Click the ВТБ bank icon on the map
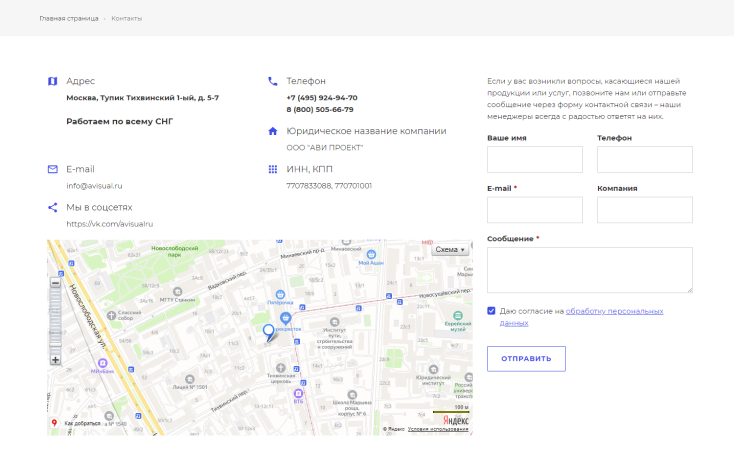Viewport: 734px width, 460px height. click(298, 393)
